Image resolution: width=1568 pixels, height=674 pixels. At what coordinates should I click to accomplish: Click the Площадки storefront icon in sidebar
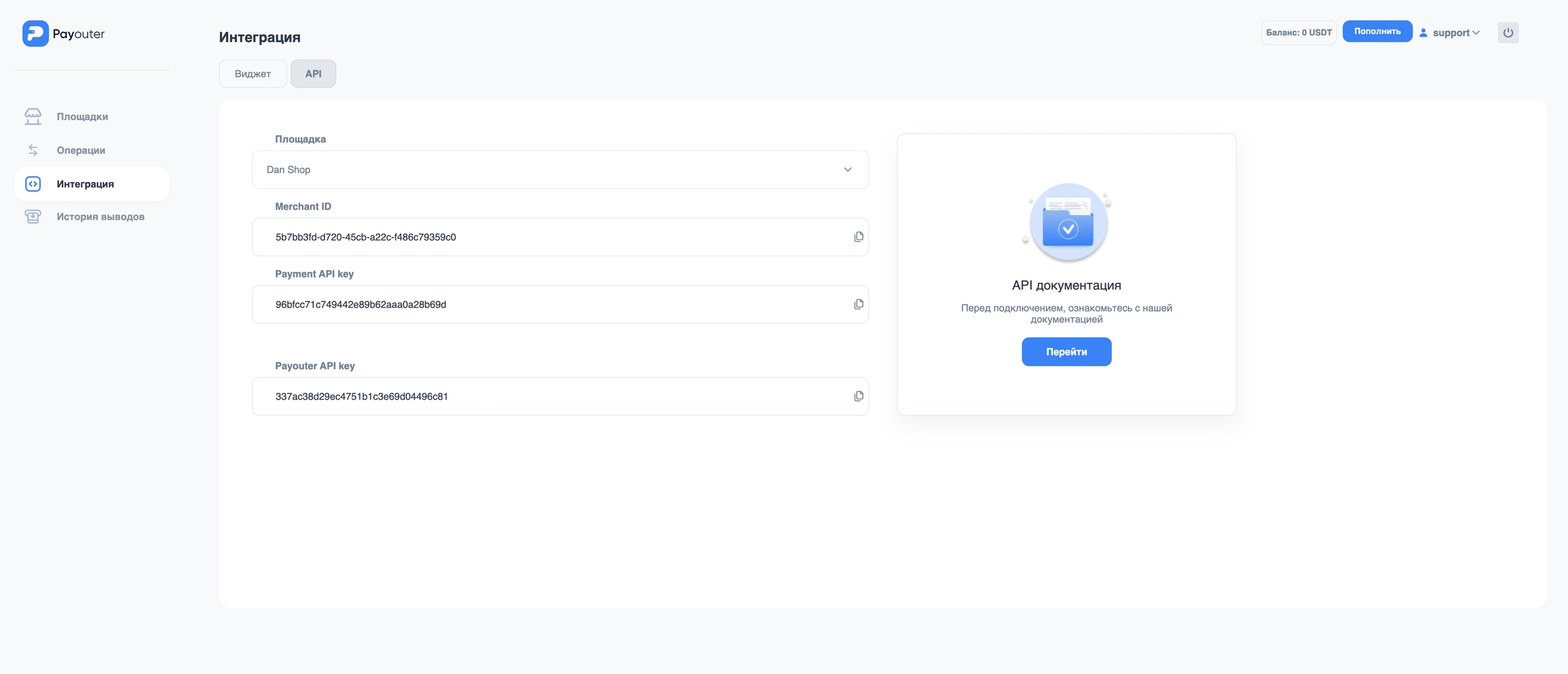(x=33, y=116)
